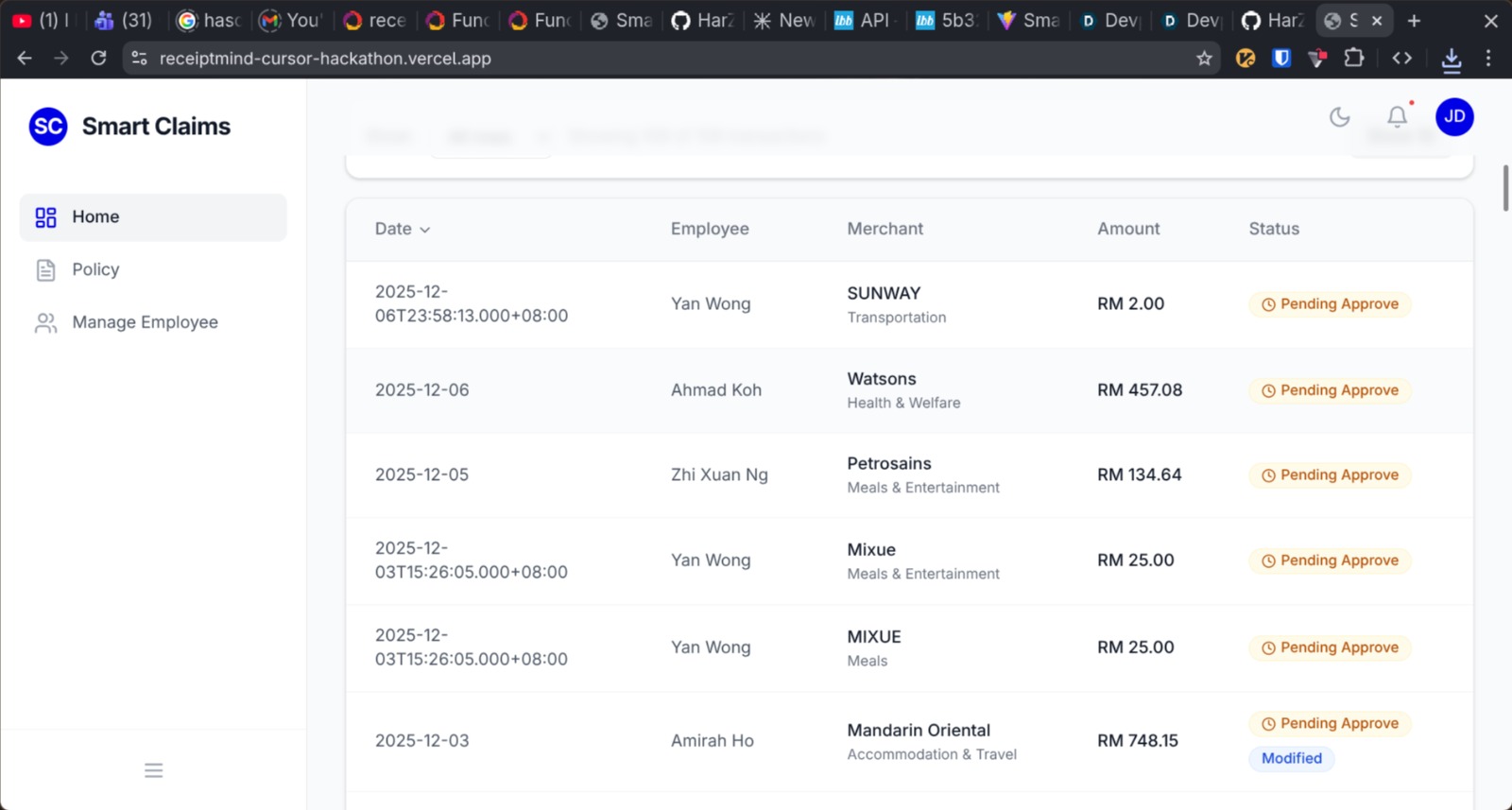Click the Modified badge
The width and height of the screenshot is (1512, 810).
(1292, 759)
